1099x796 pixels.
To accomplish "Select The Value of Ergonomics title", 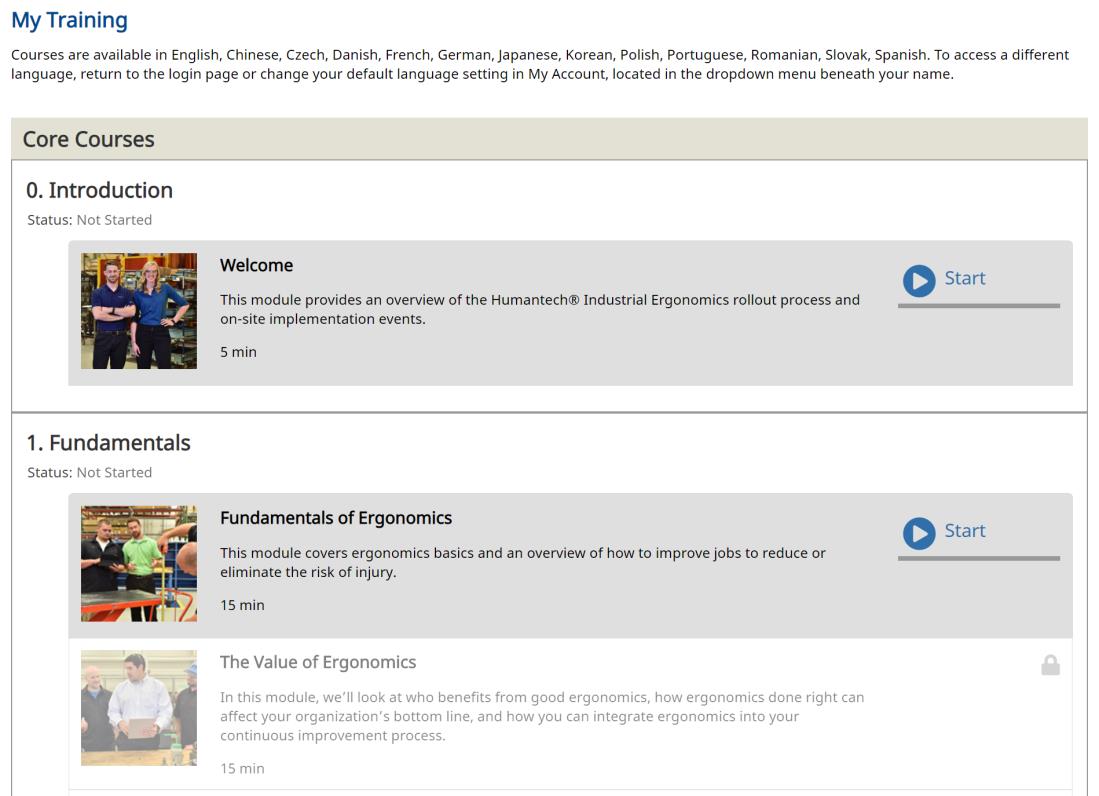I will click(318, 662).
